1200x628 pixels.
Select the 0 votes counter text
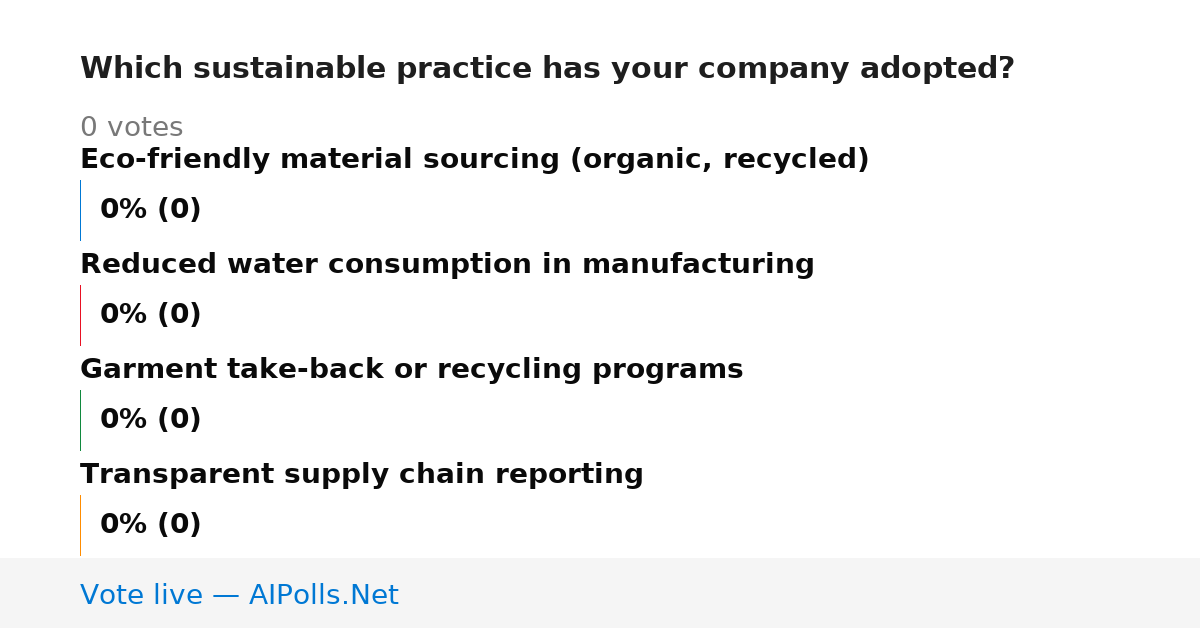click(x=131, y=128)
